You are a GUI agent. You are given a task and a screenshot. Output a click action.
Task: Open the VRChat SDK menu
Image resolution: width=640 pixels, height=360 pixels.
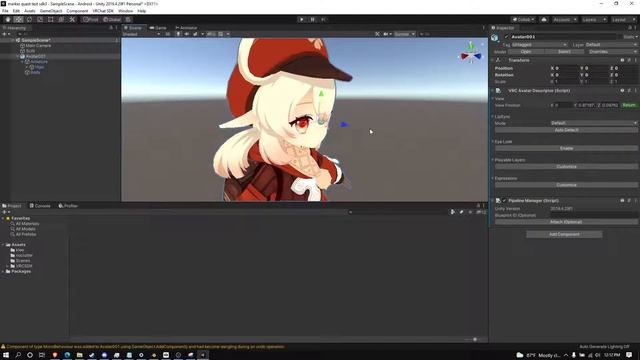(103, 11)
